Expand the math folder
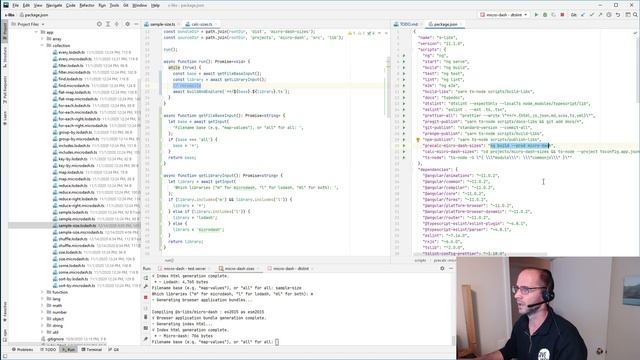640x360 pixels. coord(42,305)
